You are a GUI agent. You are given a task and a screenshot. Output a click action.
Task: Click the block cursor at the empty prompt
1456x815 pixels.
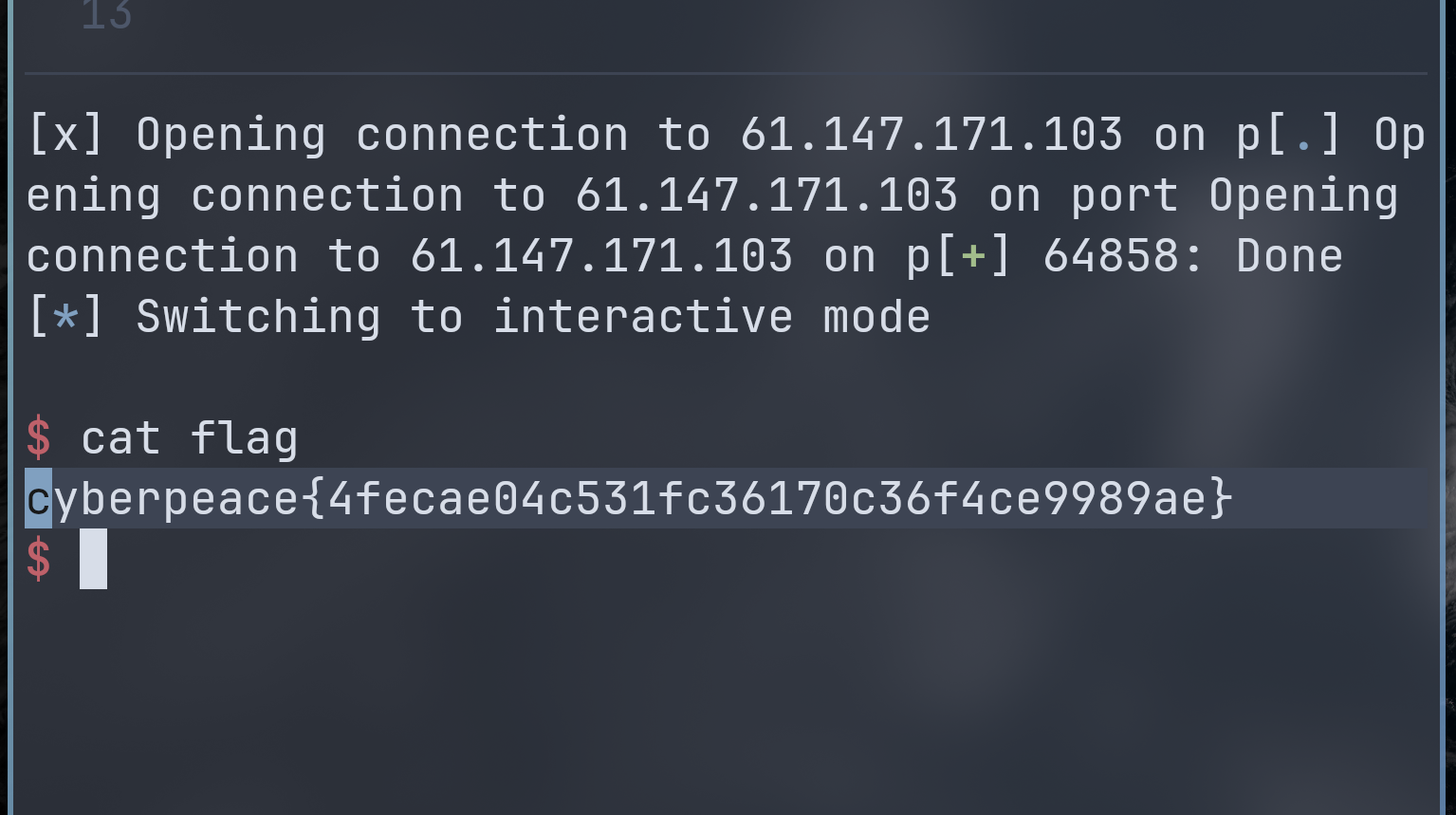93,559
